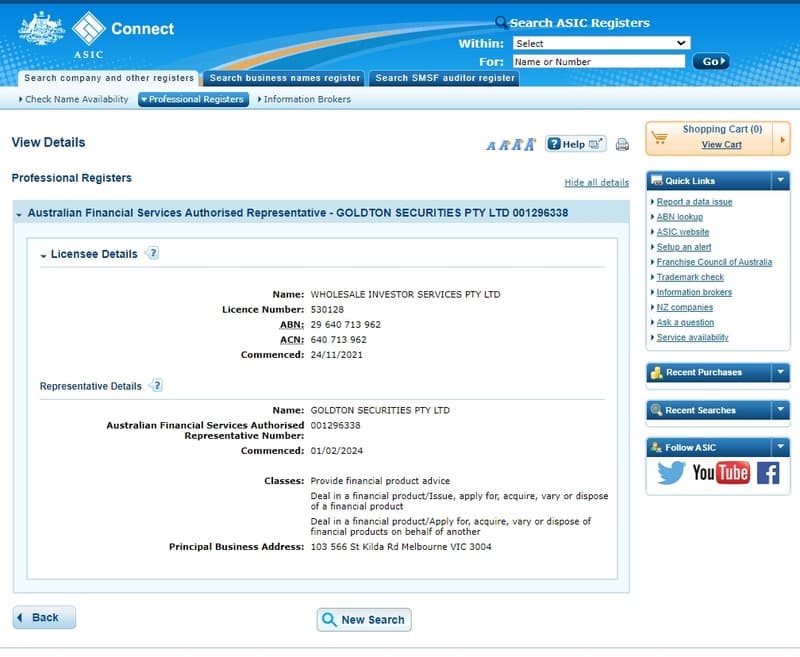Open the Service availability link
Viewport: 800px width, 657px height.
692,337
